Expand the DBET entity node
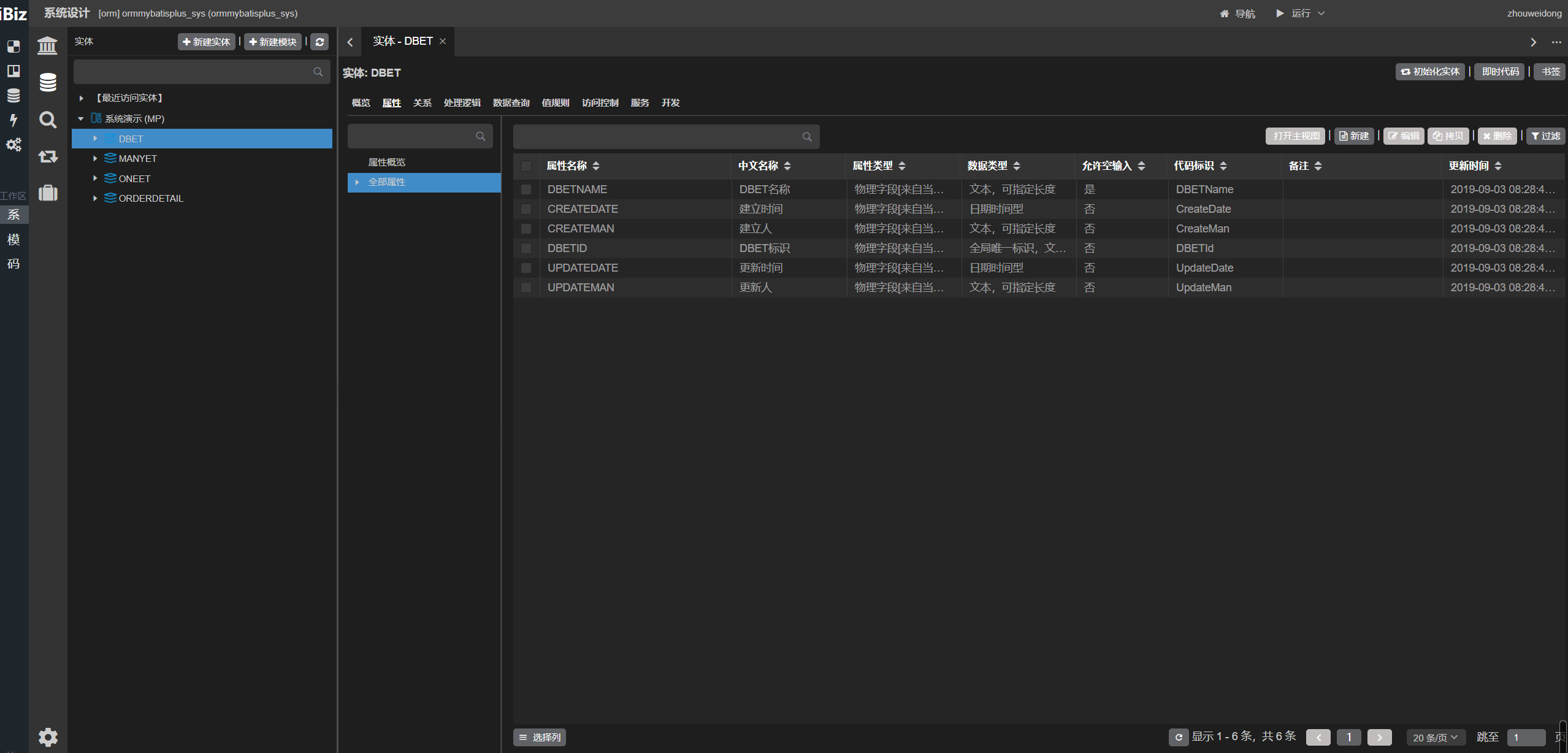1568x753 pixels. click(95, 139)
